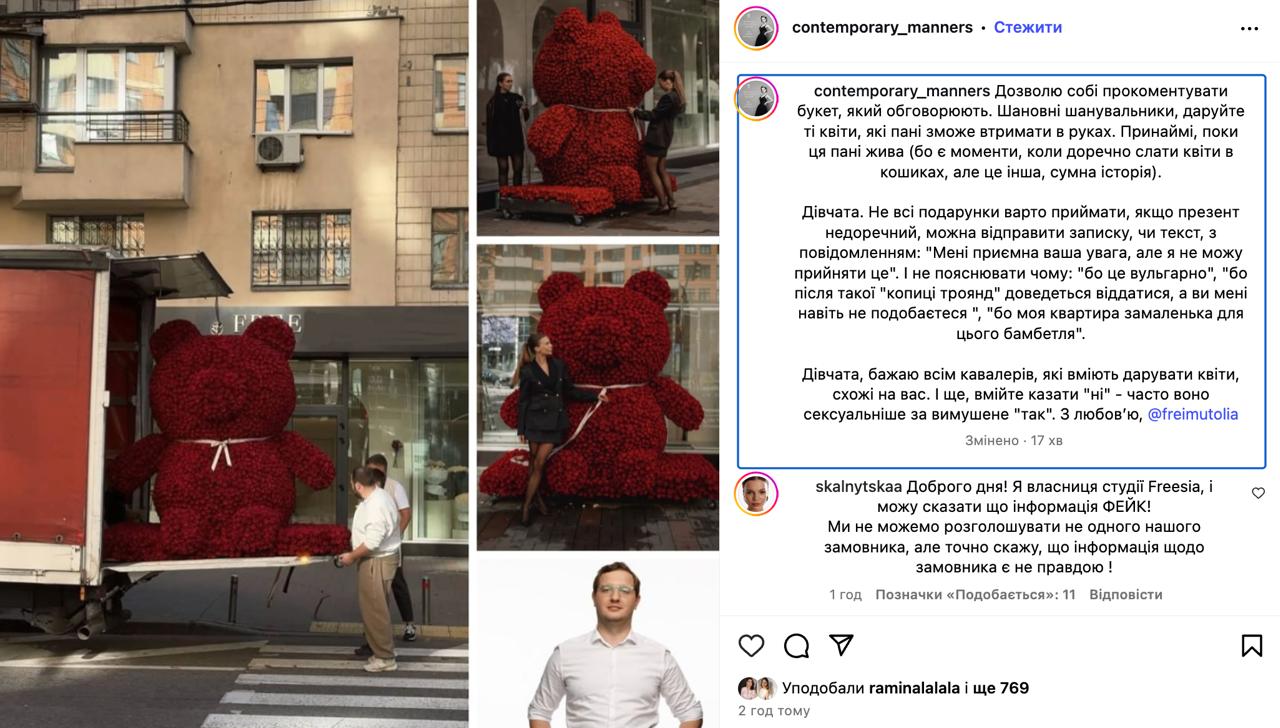The image size is (1280, 728).
Task: Open the @freimutolia mention link
Action: pos(1192,414)
